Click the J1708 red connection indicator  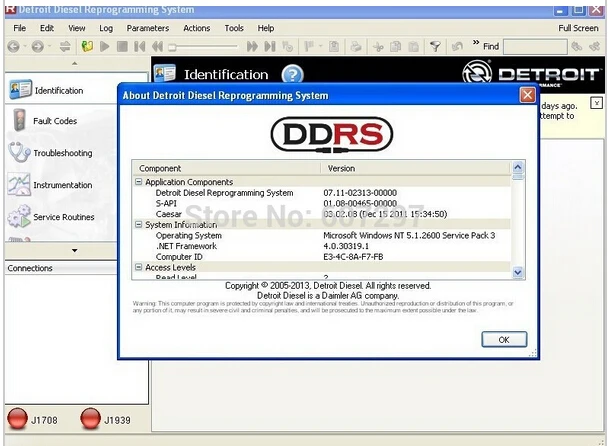[x=19, y=419]
